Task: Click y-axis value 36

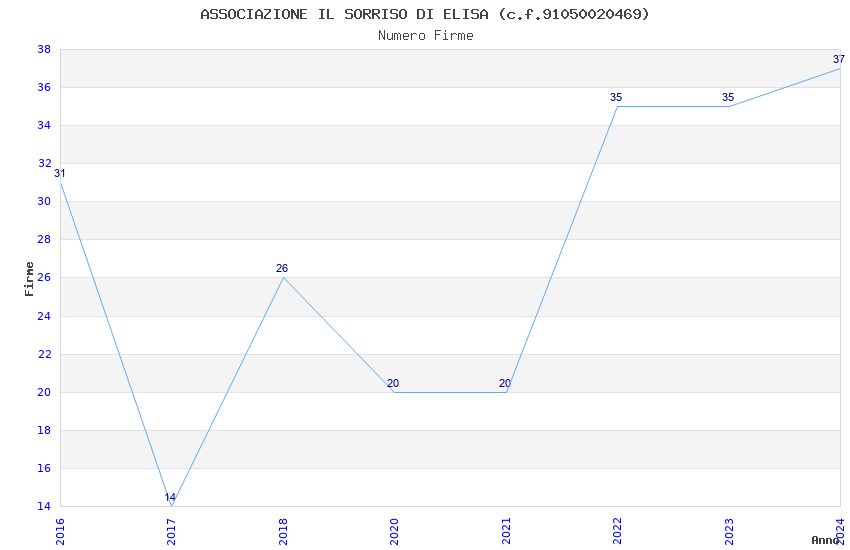Action: (x=44, y=87)
